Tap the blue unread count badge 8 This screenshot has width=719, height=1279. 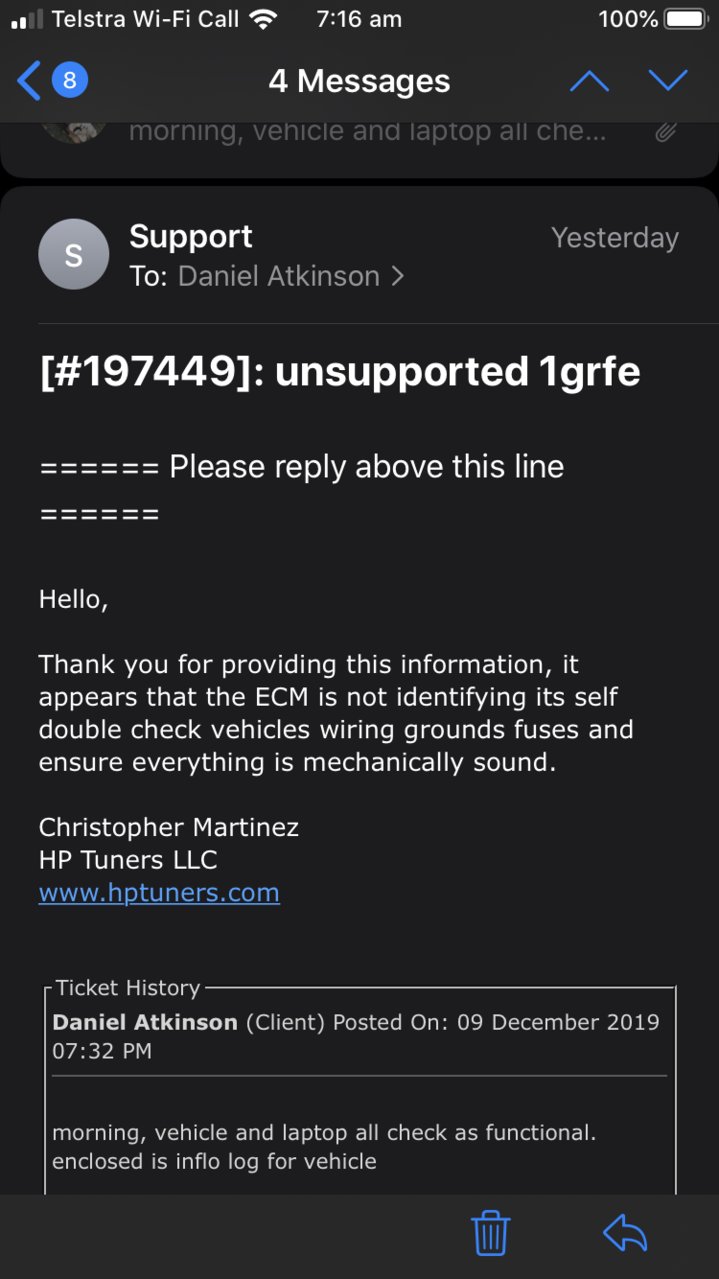pyautogui.click(x=69, y=81)
